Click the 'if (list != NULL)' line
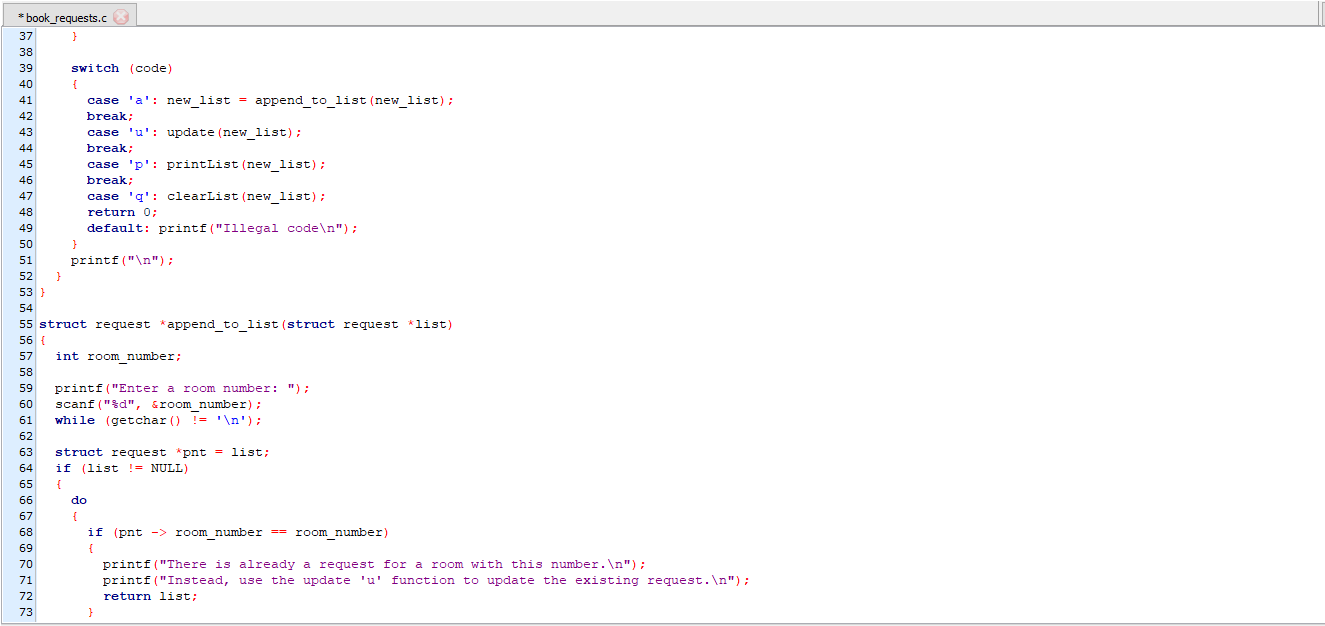Image resolution: width=1325 pixels, height=626 pixels. tap(122, 468)
